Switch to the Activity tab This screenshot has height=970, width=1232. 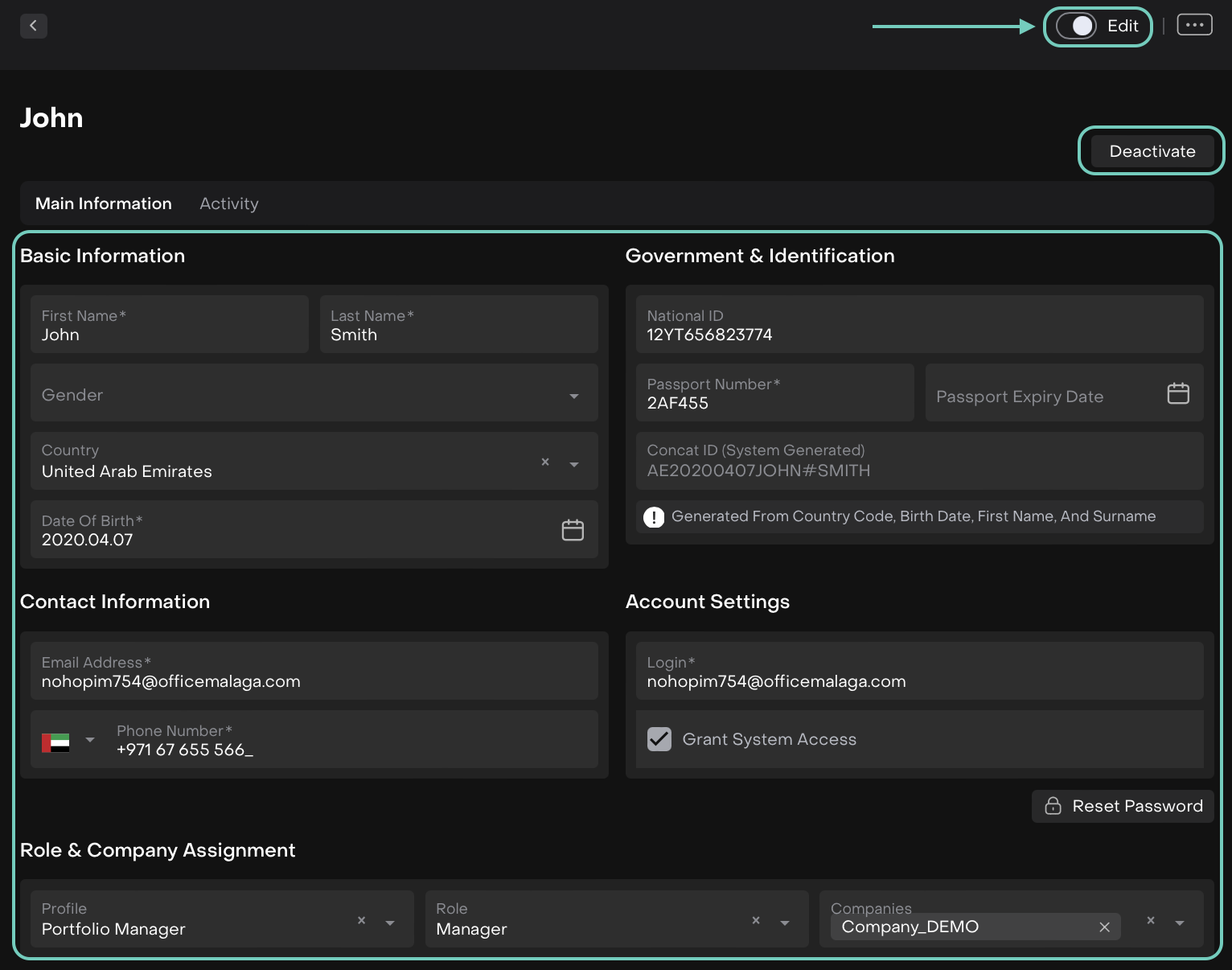pyautogui.click(x=229, y=203)
